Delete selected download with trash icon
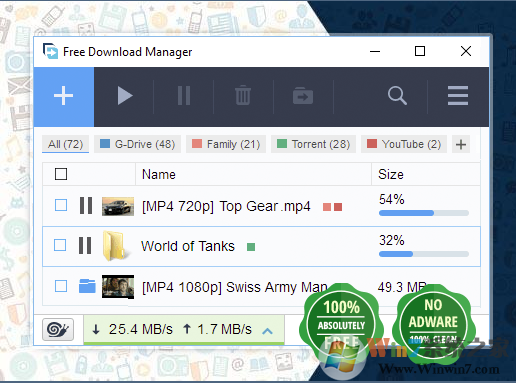The image size is (516, 383). tap(243, 95)
